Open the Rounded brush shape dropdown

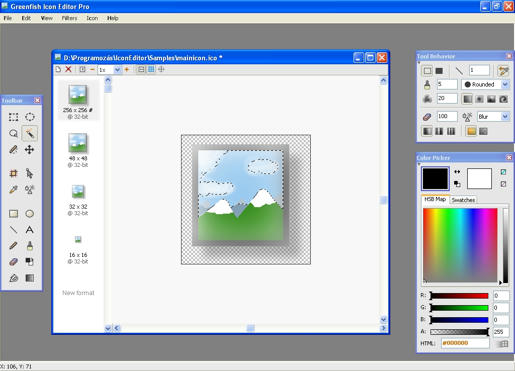505,84
